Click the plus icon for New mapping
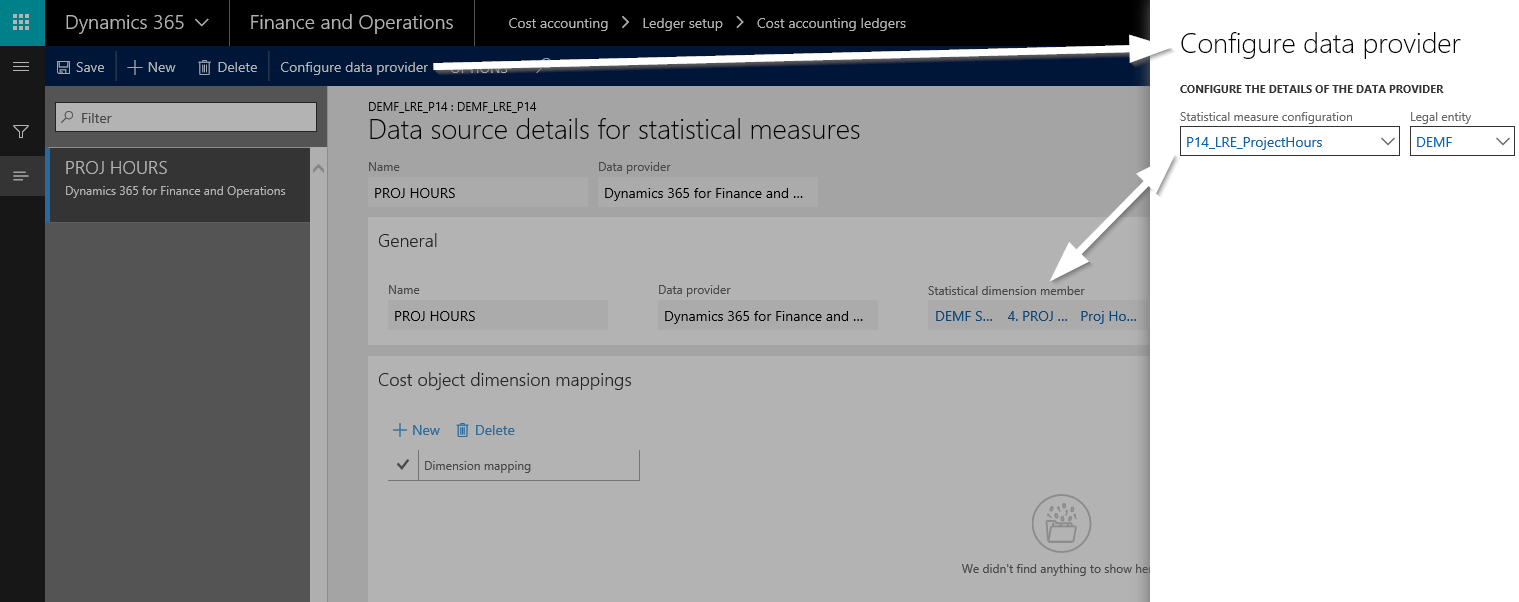 click(x=400, y=430)
